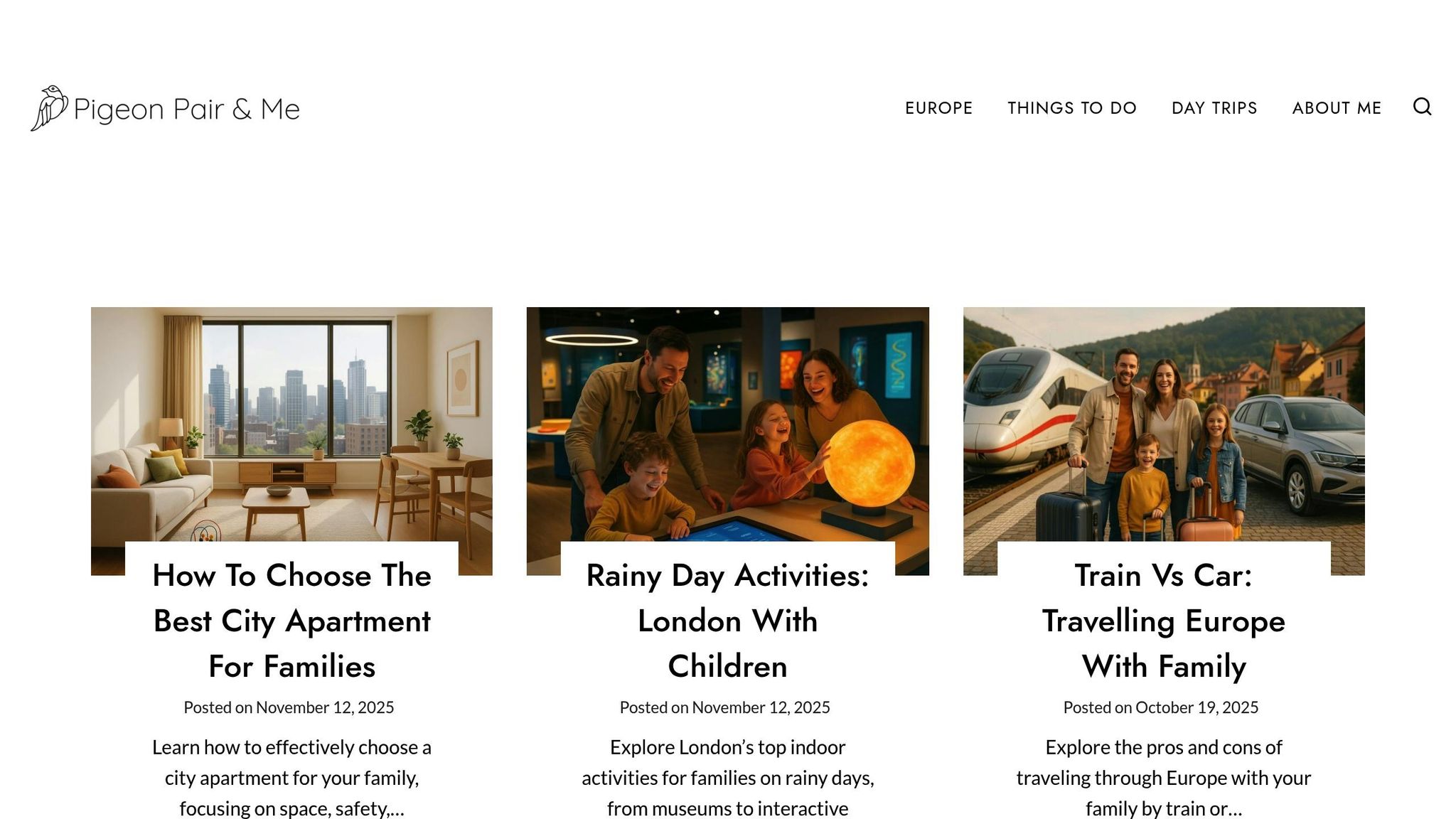1456x819 pixels.
Task: Read How To Choose The Best City Apartment
Action: click(x=291, y=621)
